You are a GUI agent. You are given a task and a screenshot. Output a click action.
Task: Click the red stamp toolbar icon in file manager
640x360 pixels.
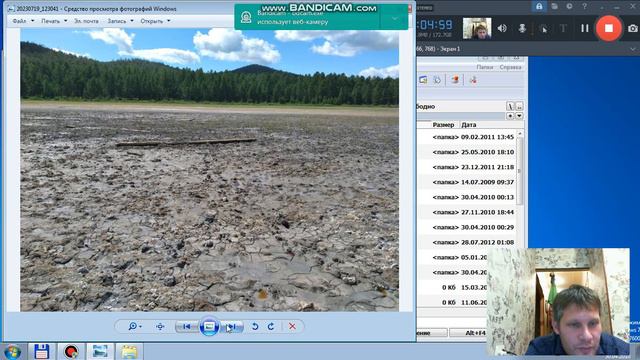[455, 80]
